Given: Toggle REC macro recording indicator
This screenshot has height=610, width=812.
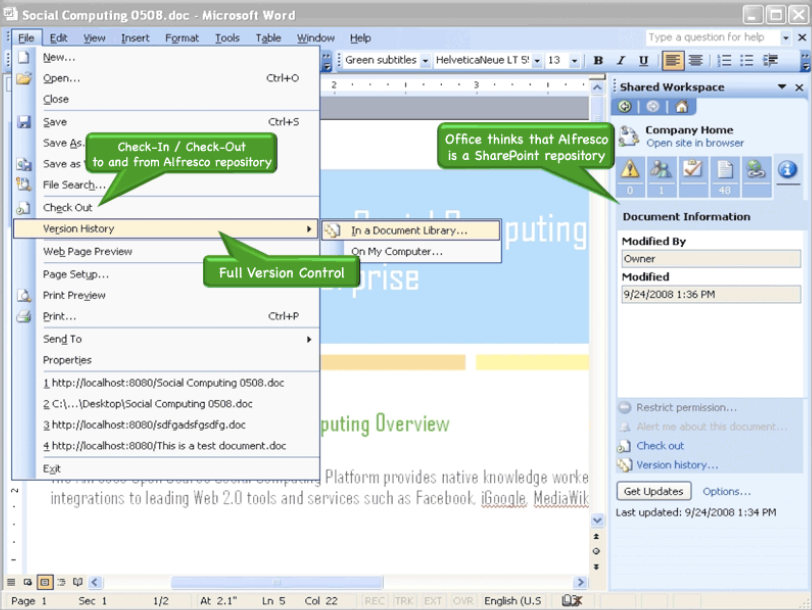Looking at the screenshot, I should [x=374, y=601].
